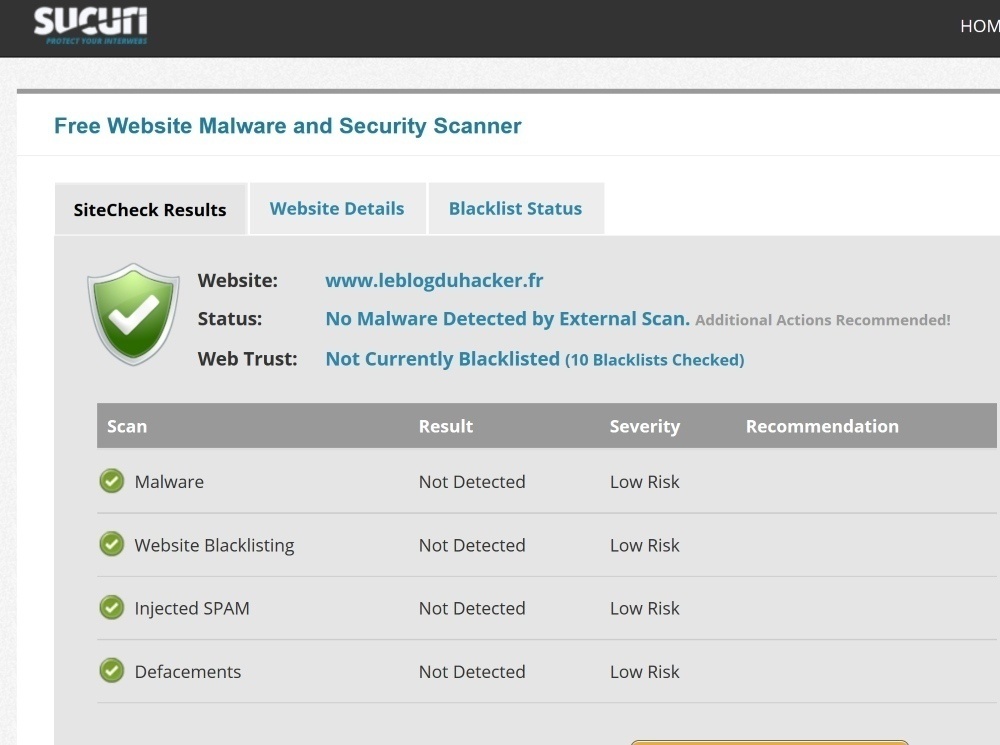Click the Status: field label
1000x745 pixels.
(x=230, y=319)
